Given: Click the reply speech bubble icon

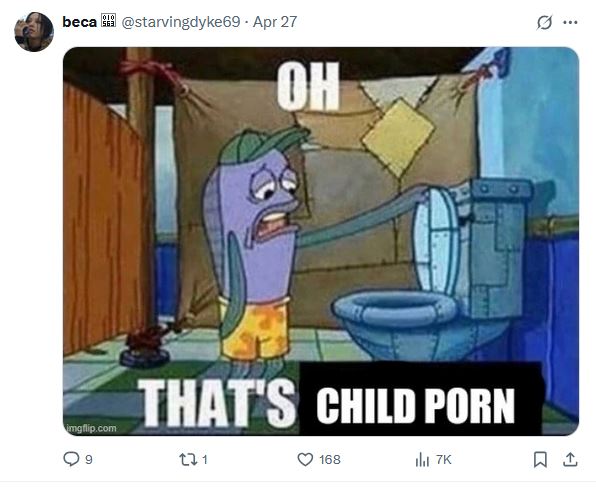Looking at the screenshot, I should 71,459.
